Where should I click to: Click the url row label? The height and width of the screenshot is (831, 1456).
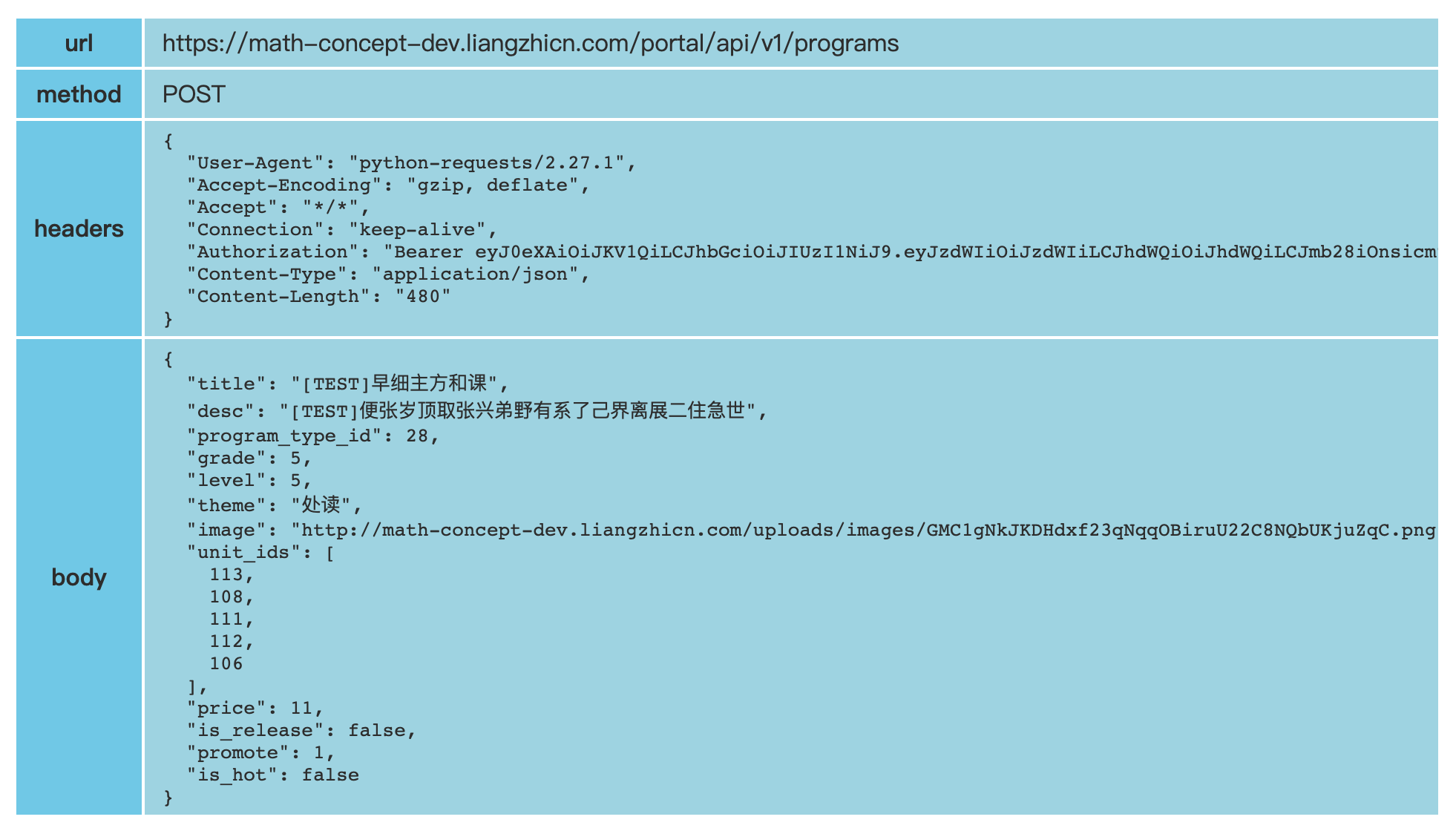pos(79,43)
